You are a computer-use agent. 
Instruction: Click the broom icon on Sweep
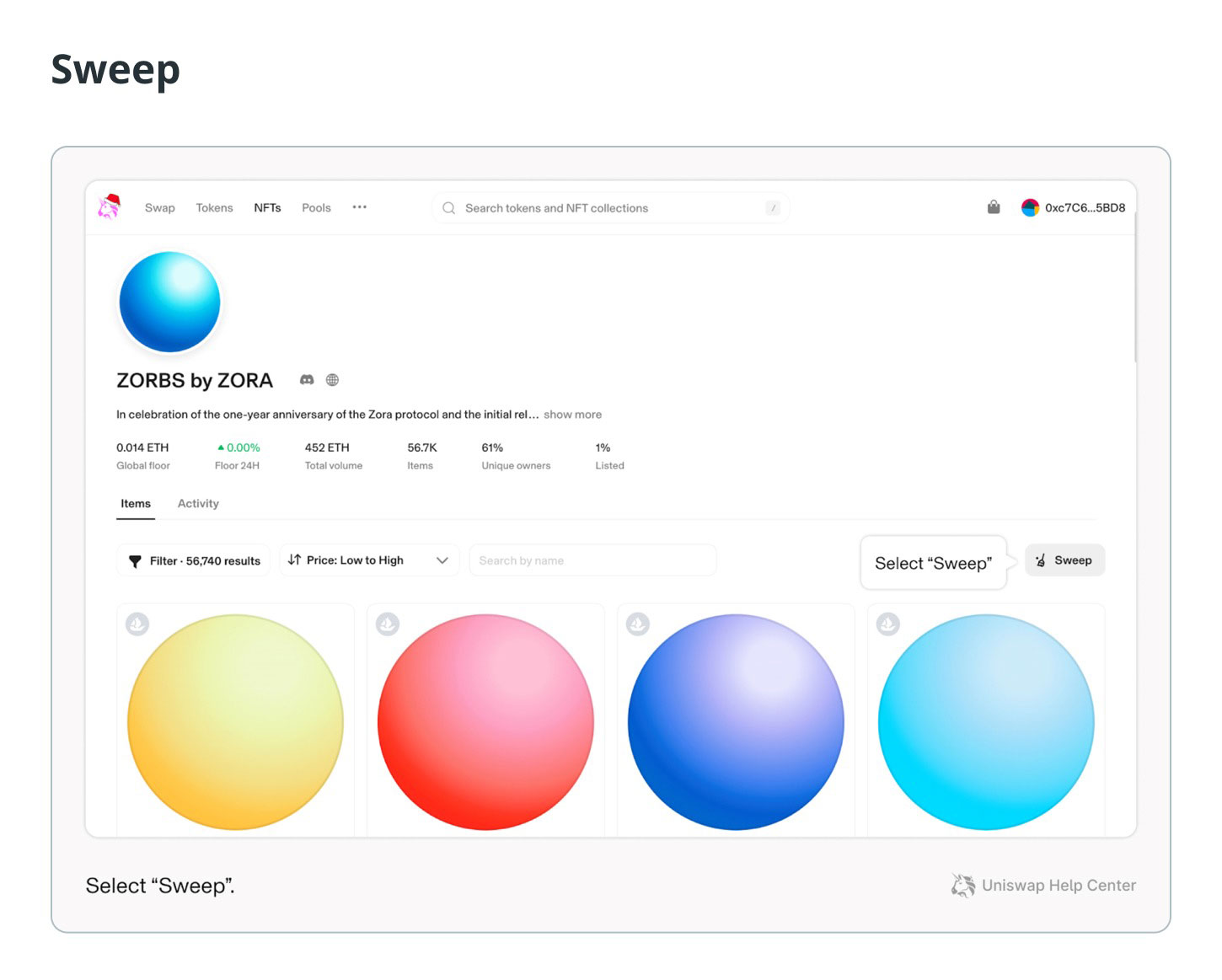[1041, 560]
